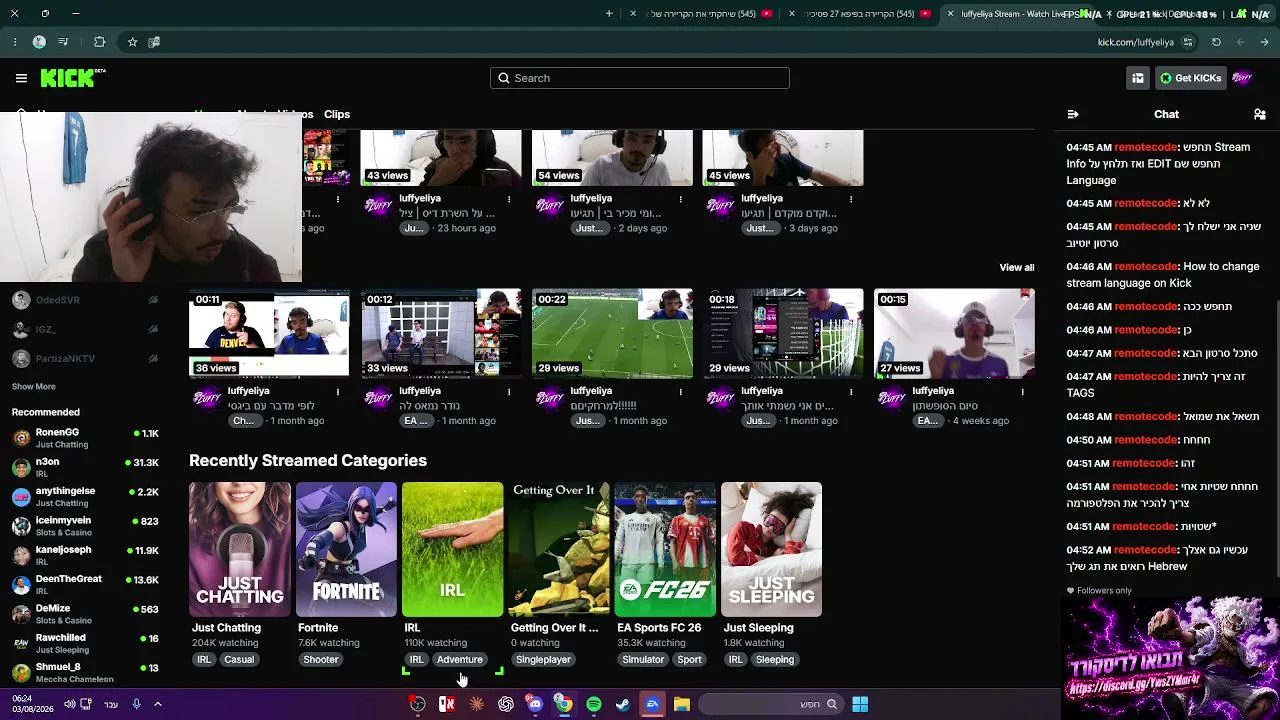Viewport: 1280px width, 720px height.
Task: Open the Just Chatting category card
Action: coord(240,549)
